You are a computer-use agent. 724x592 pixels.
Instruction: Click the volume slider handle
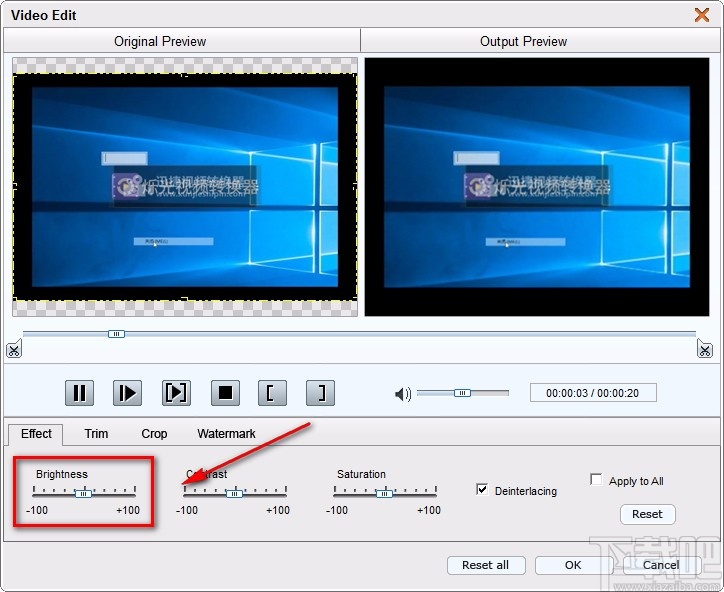click(x=462, y=393)
